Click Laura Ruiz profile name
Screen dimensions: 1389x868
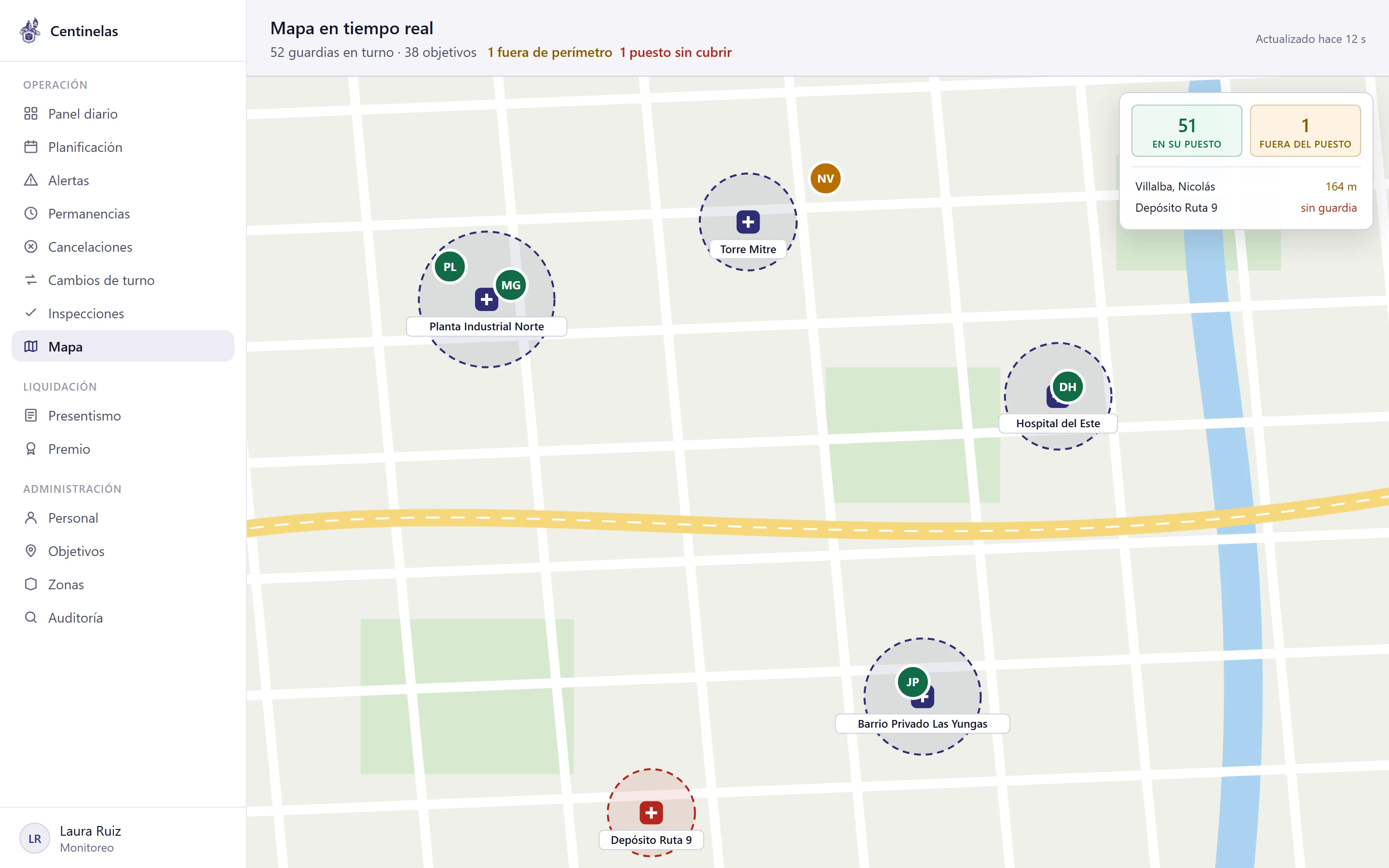point(90,831)
